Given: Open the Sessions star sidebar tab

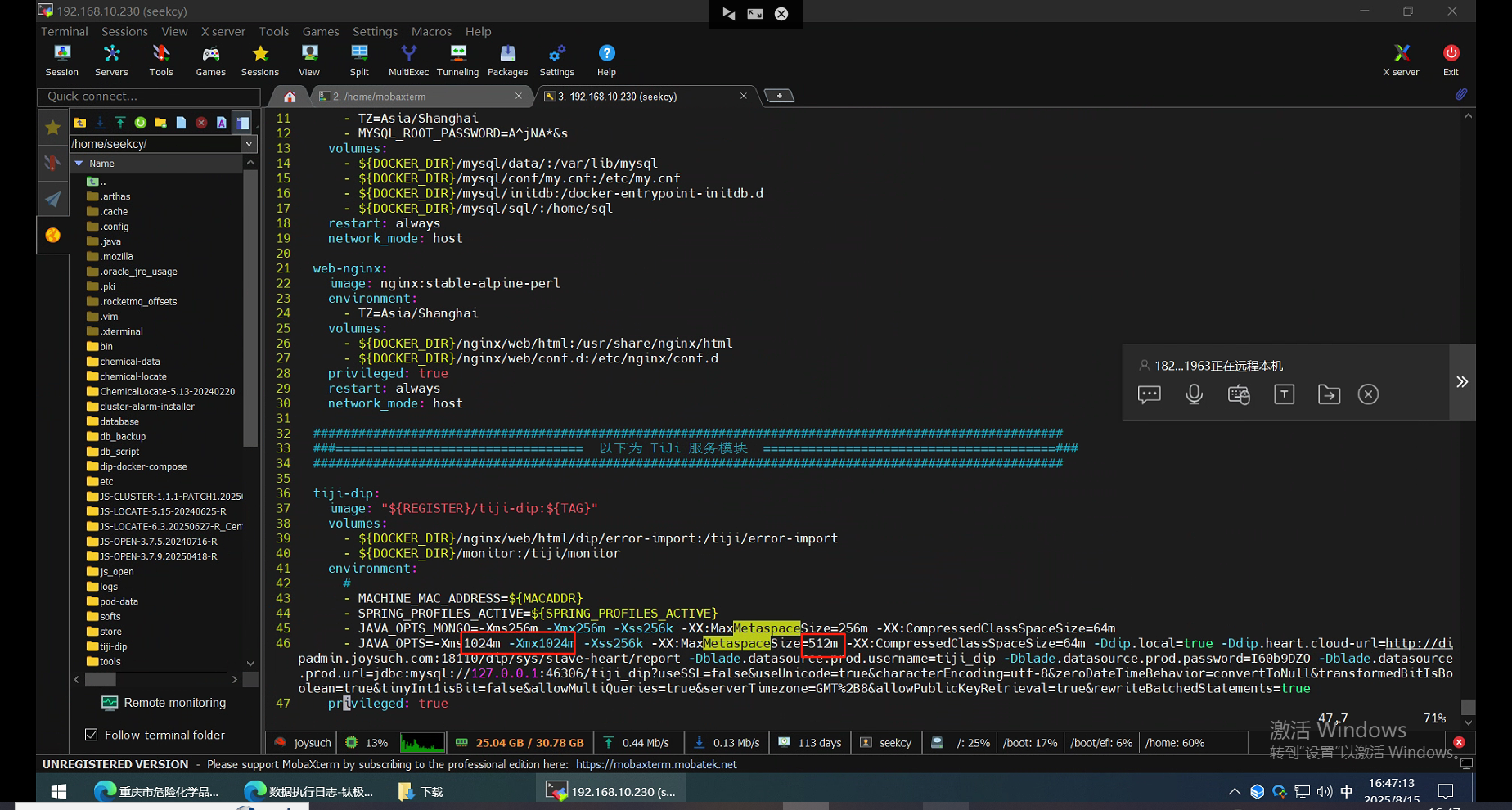Looking at the screenshot, I should point(53,127).
